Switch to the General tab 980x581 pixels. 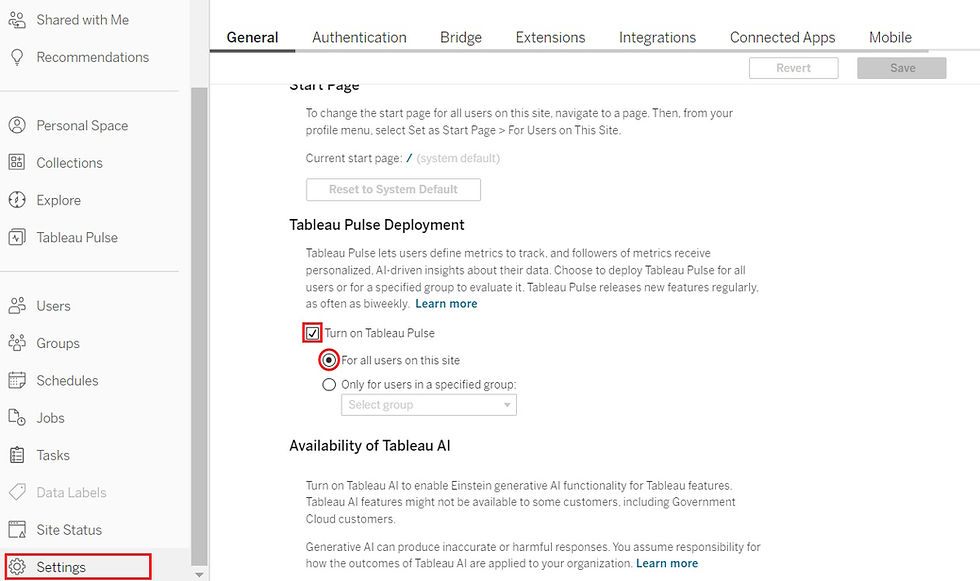coord(252,37)
